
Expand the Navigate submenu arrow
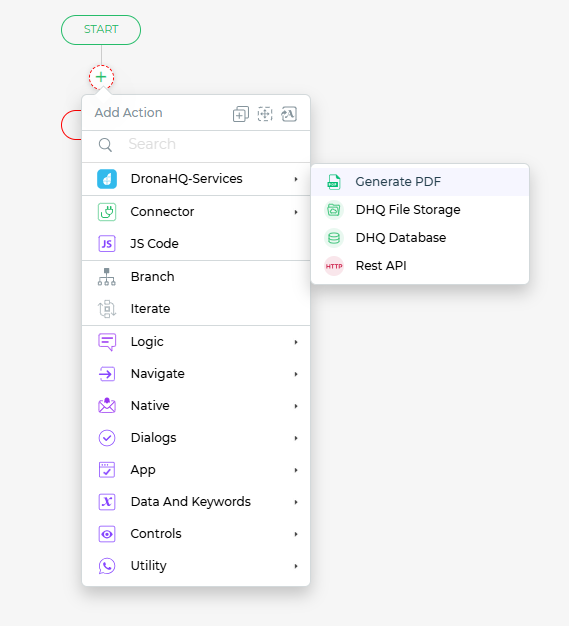coord(296,374)
